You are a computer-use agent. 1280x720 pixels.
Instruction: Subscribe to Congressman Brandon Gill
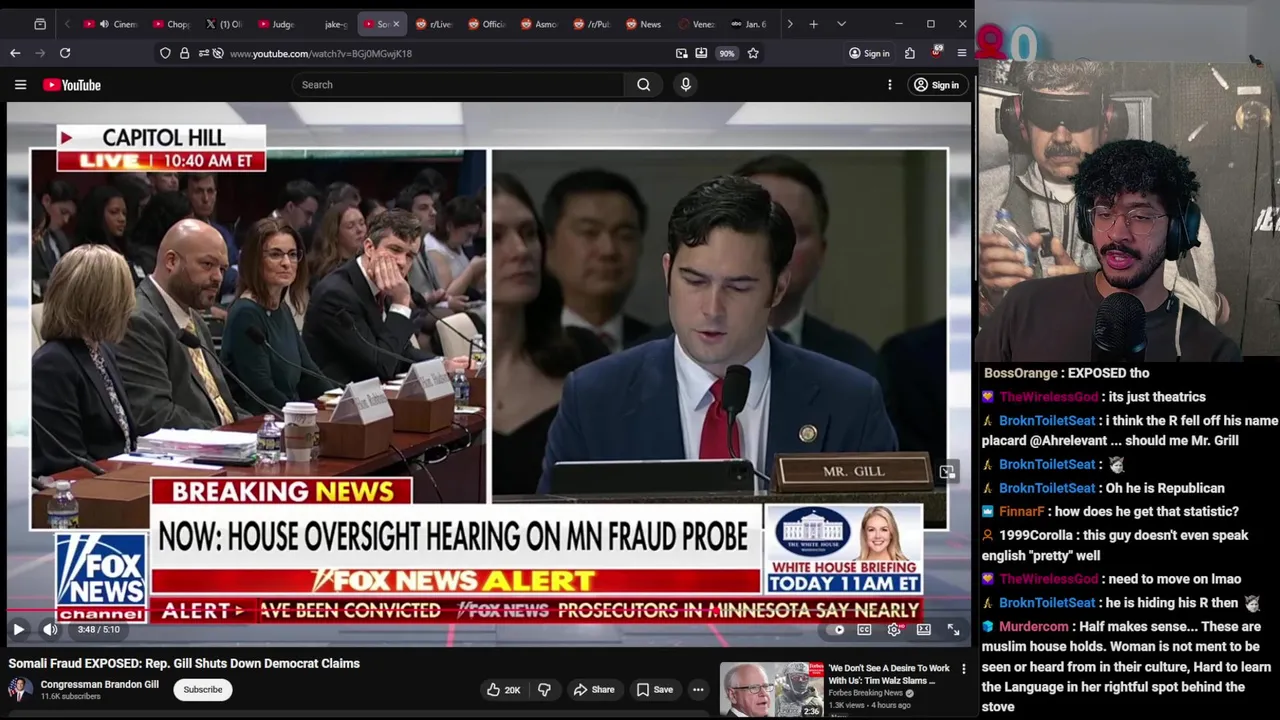click(203, 689)
